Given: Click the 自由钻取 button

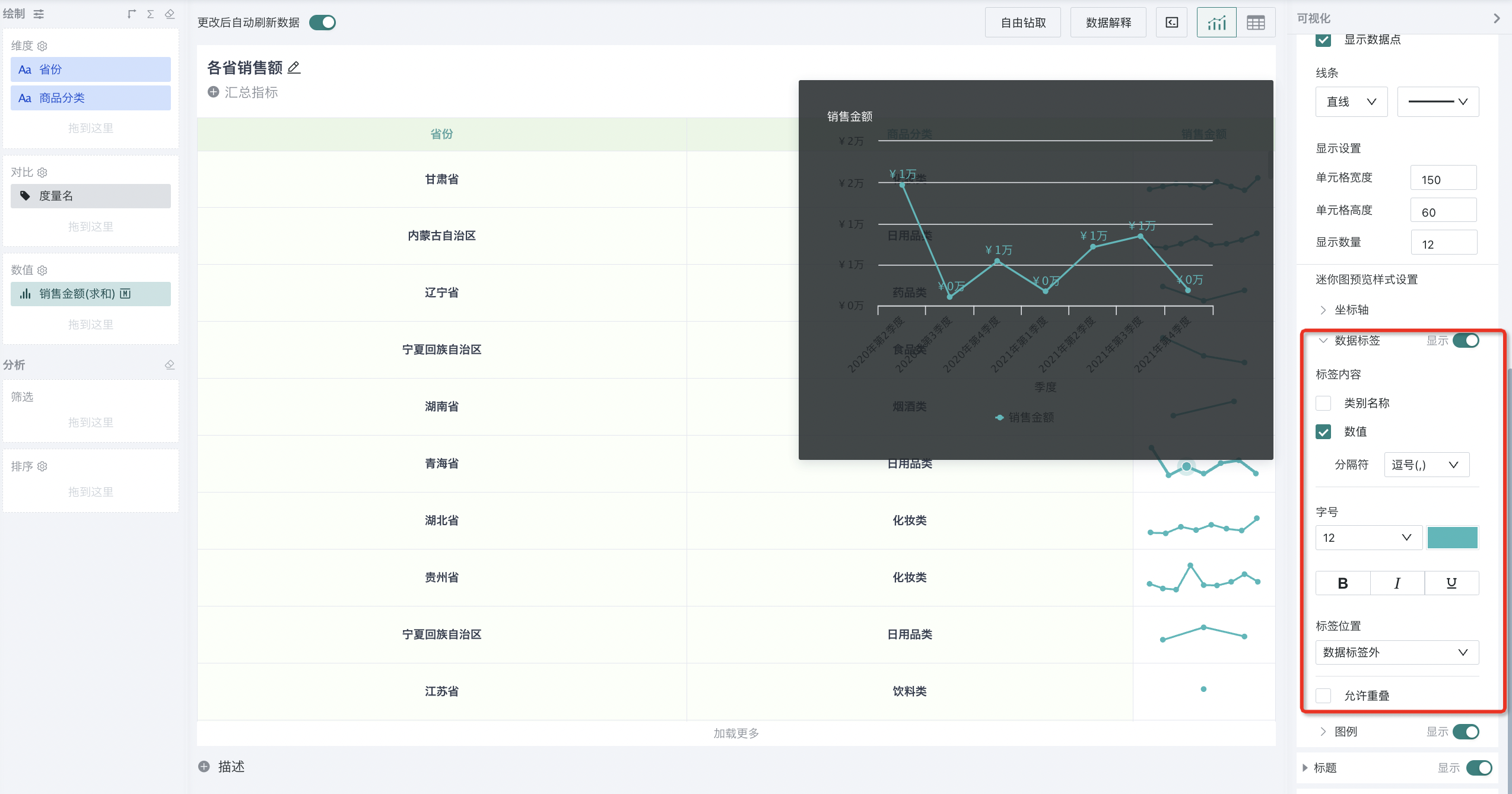Looking at the screenshot, I should tap(1023, 23).
